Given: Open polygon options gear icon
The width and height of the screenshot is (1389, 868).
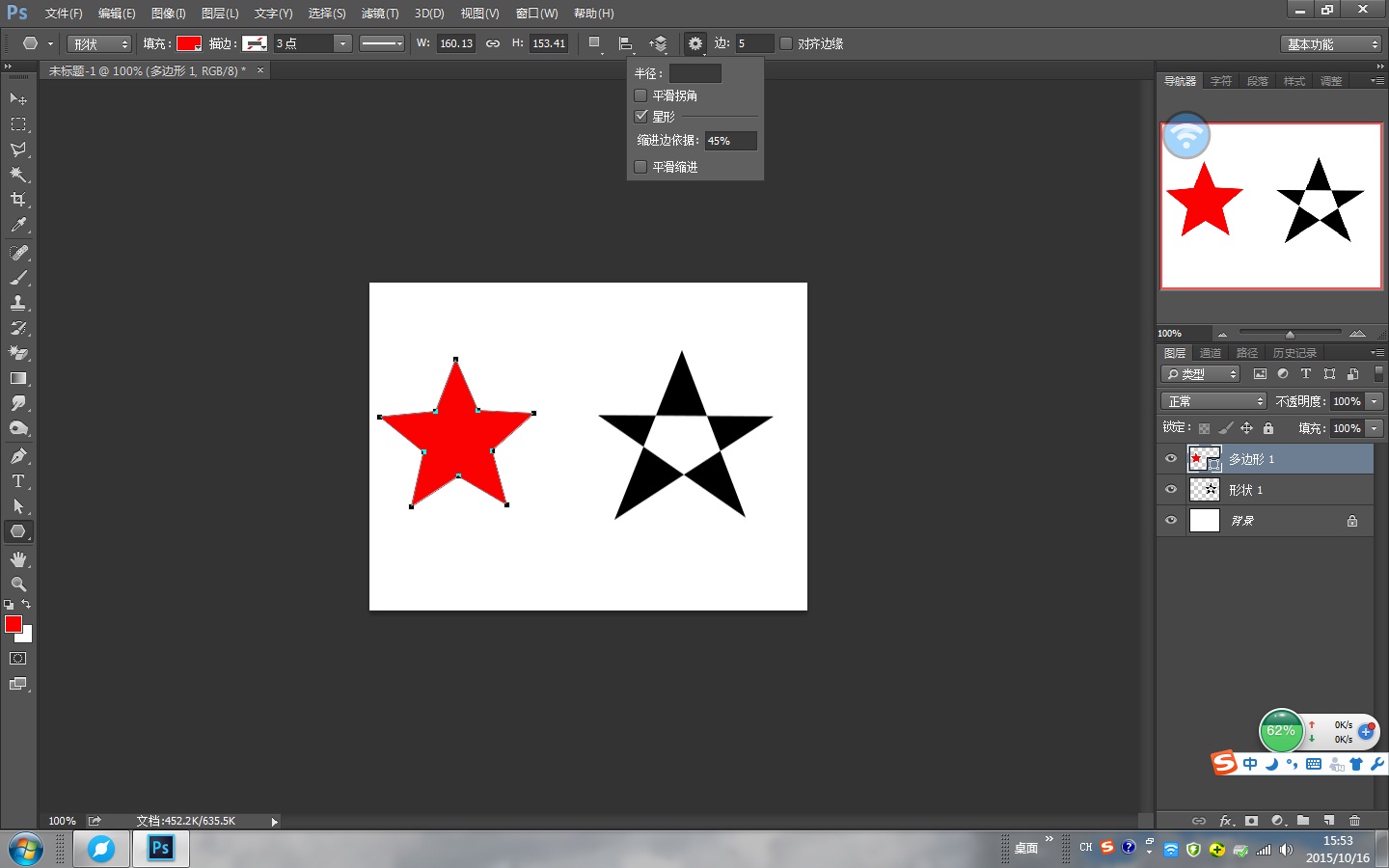Looking at the screenshot, I should [694, 43].
